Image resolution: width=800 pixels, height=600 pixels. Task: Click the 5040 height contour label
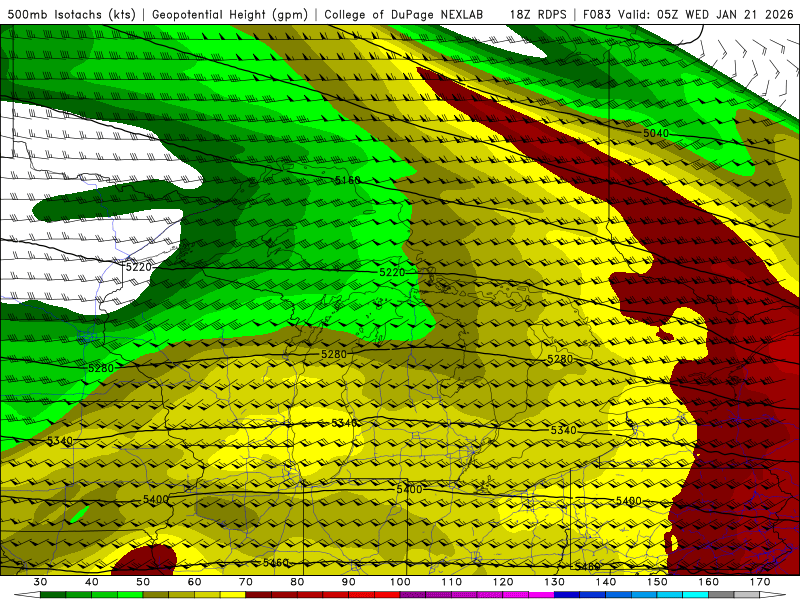(656, 133)
